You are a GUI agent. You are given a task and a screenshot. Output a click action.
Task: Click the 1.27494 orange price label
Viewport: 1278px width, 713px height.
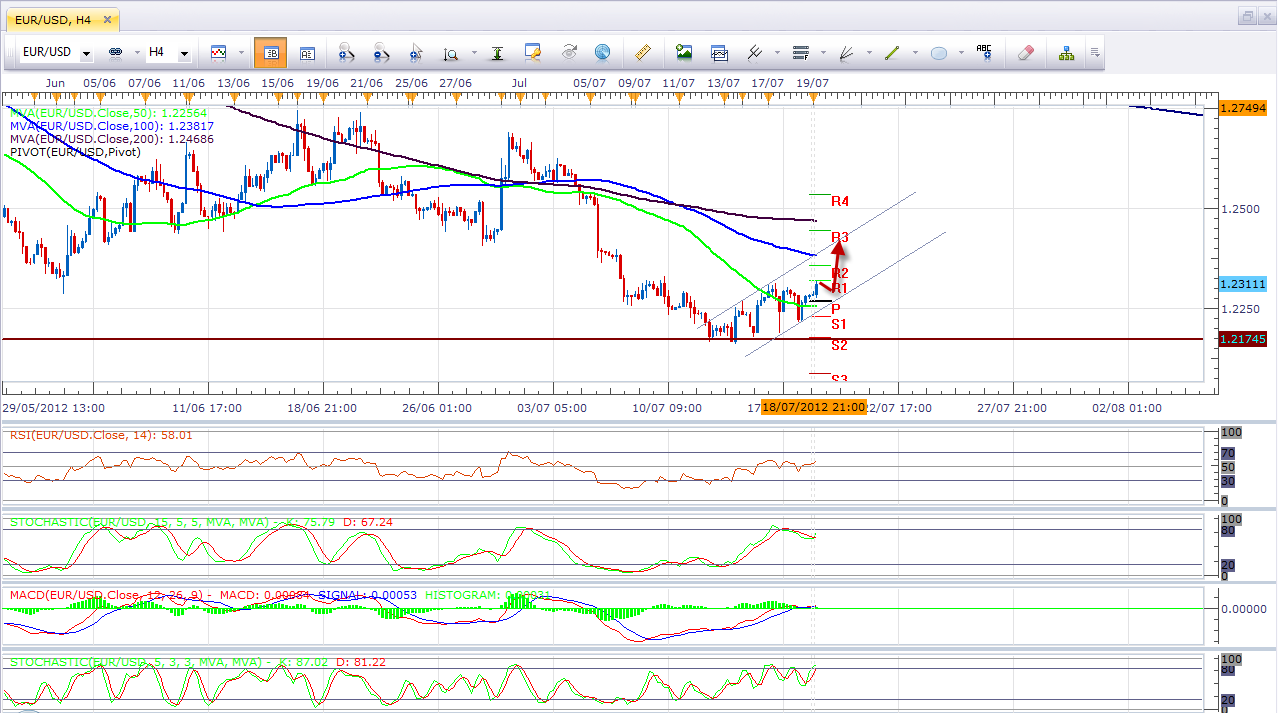tap(1243, 107)
